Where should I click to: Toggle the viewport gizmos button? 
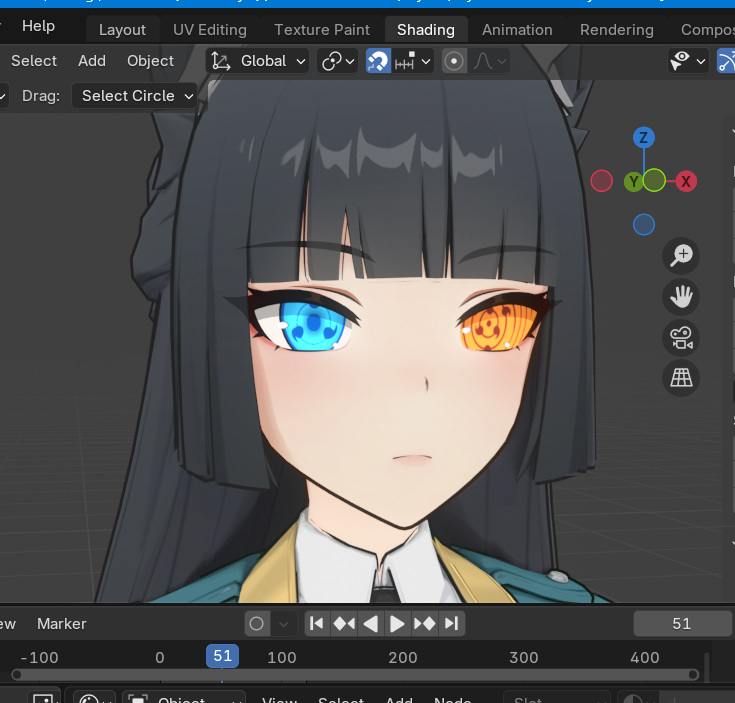click(726, 61)
